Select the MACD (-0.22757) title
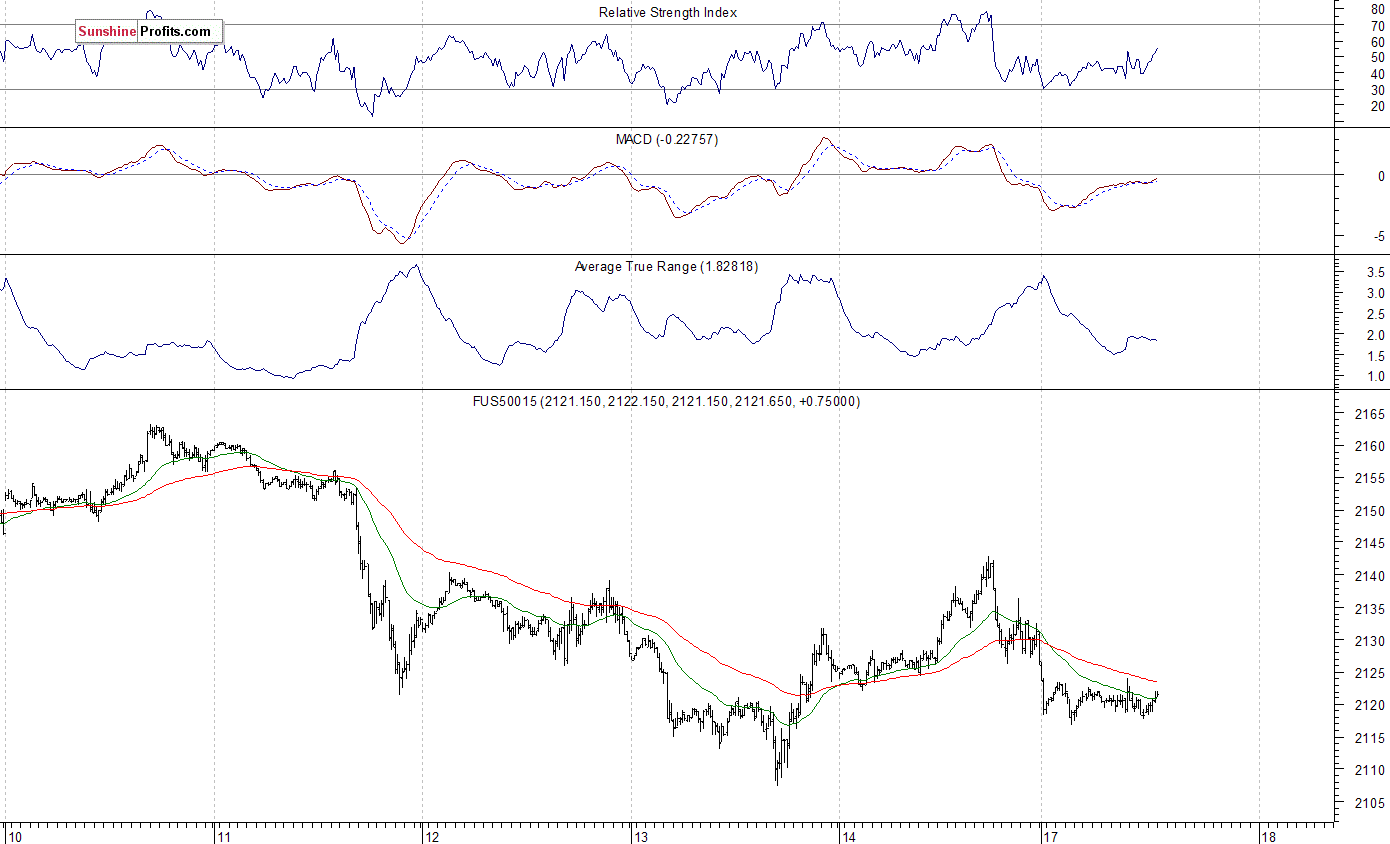 click(x=666, y=139)
